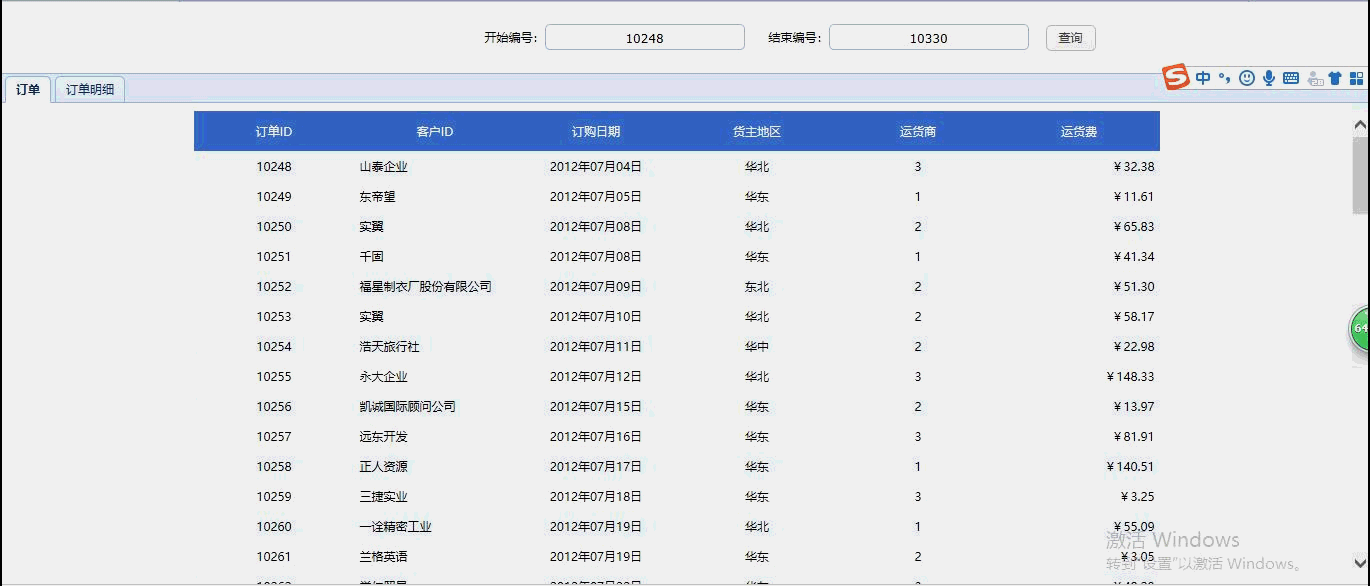Select order ID 10252 cell
The width and height of the screenshot is (1370, 586).
274,287
